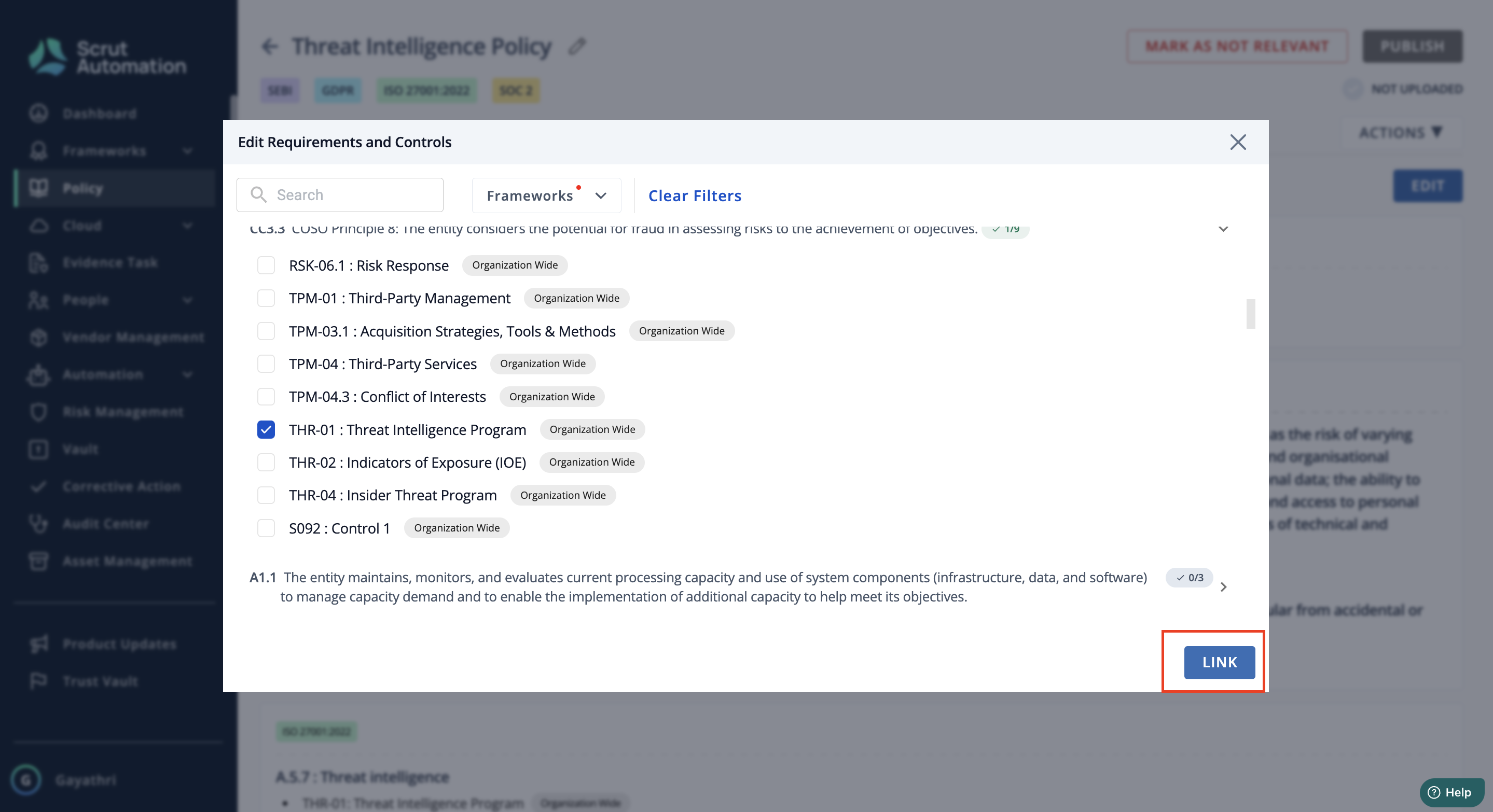Expand the A1.1 requirement section chevron
The width and height of the screenshot is (1493, 812).
(1223, 586)
